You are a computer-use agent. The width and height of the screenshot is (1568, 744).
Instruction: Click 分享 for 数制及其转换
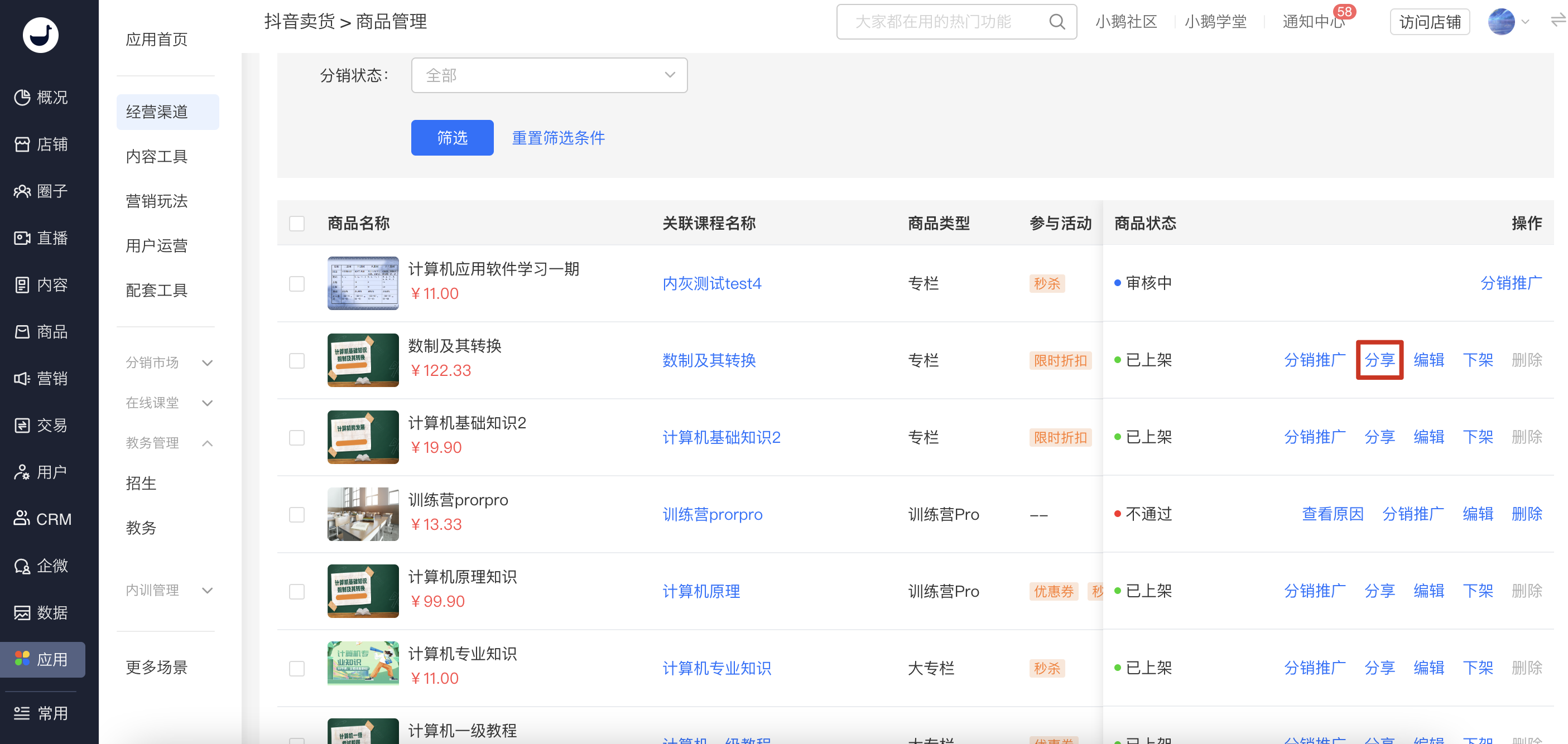click(x=1379, y=360)
